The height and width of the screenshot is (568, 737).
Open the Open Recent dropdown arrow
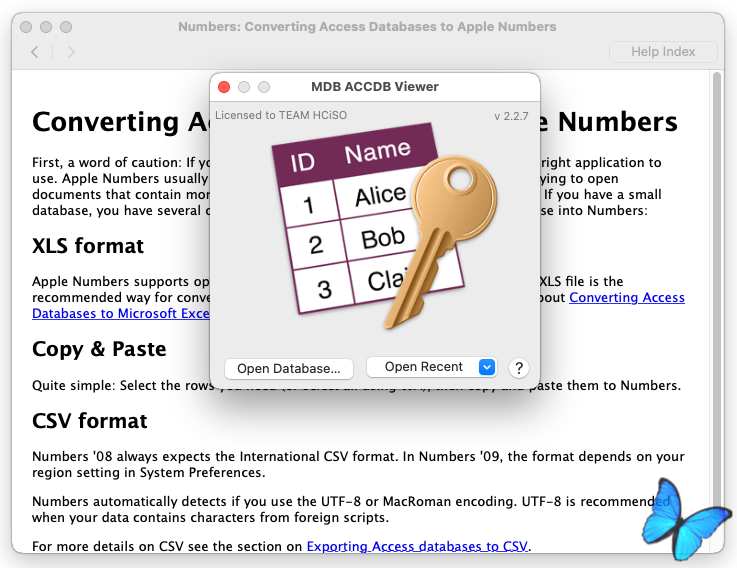click(x=487, y=367)
